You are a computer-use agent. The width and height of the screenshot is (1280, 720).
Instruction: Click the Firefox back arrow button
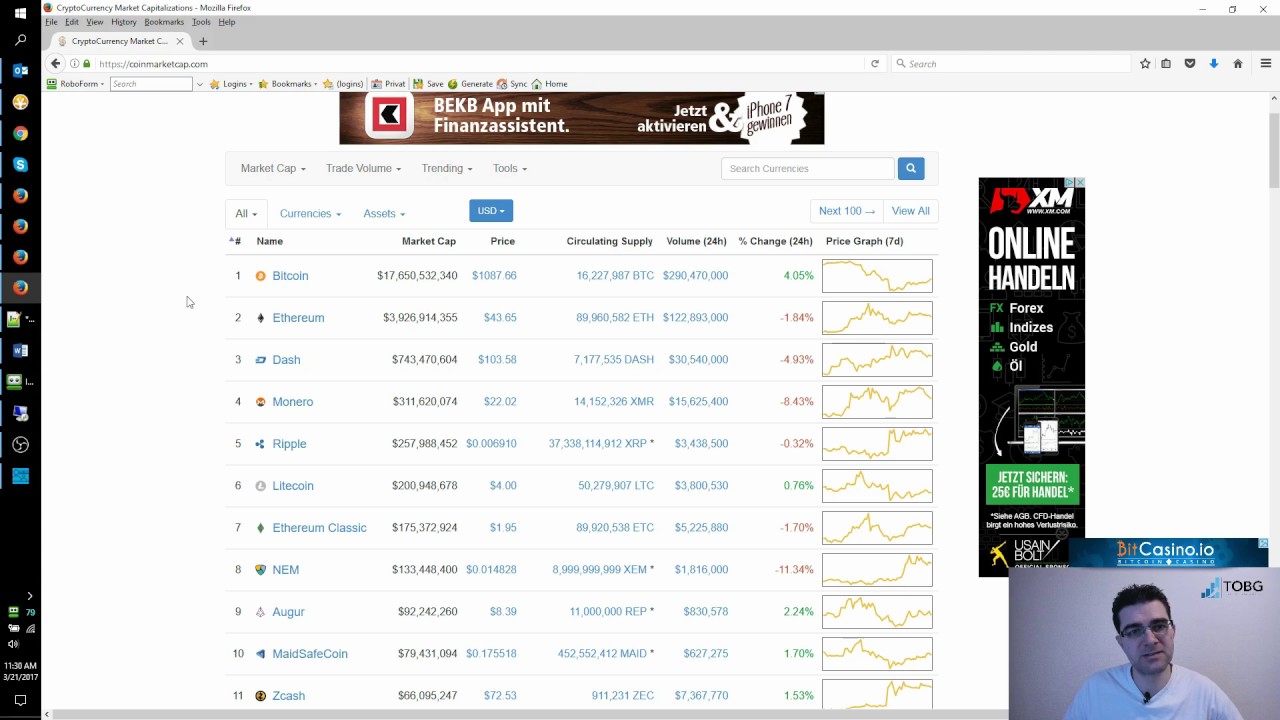(56, 63)
